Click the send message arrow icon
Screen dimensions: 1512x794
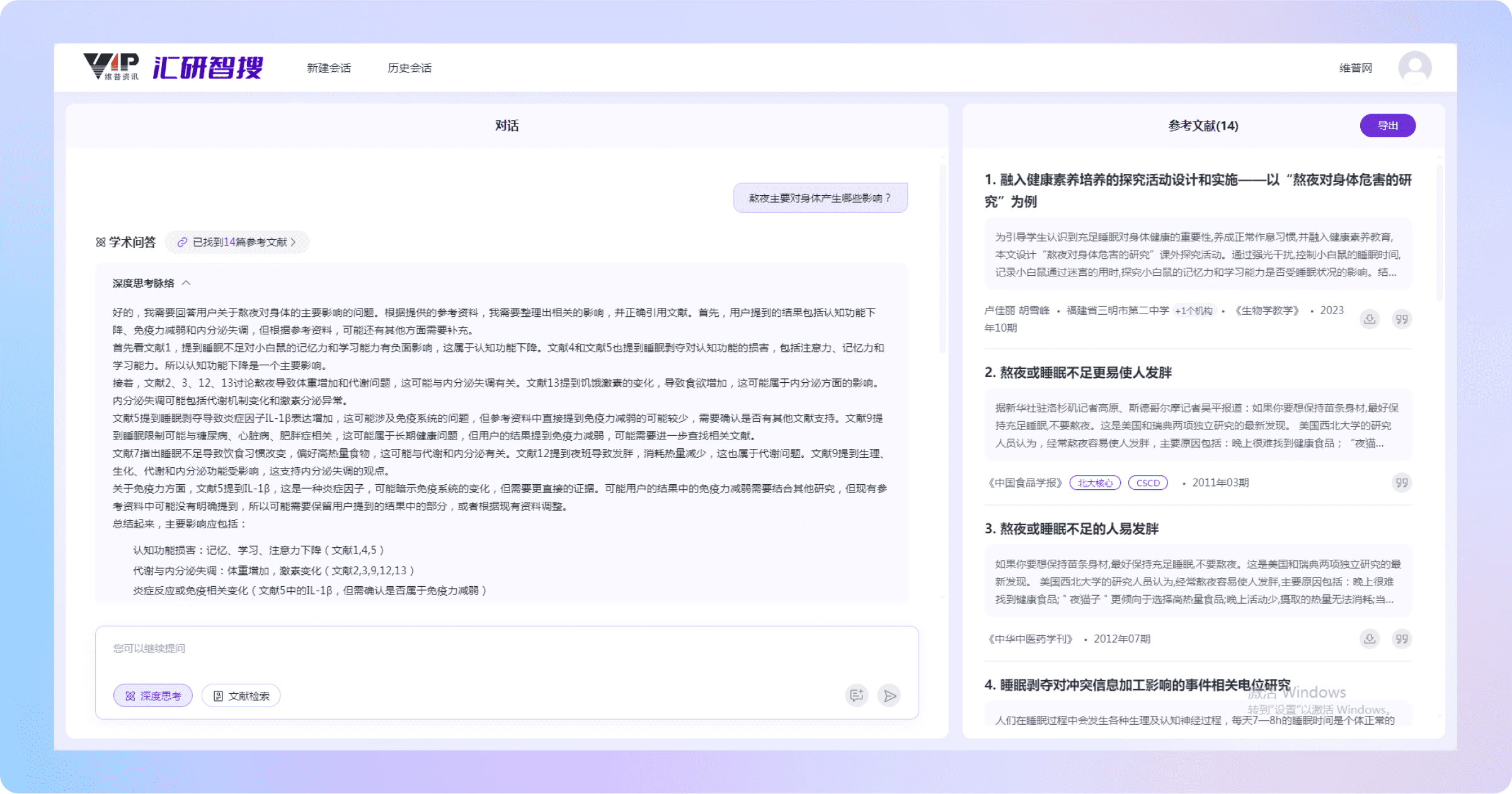889,696
